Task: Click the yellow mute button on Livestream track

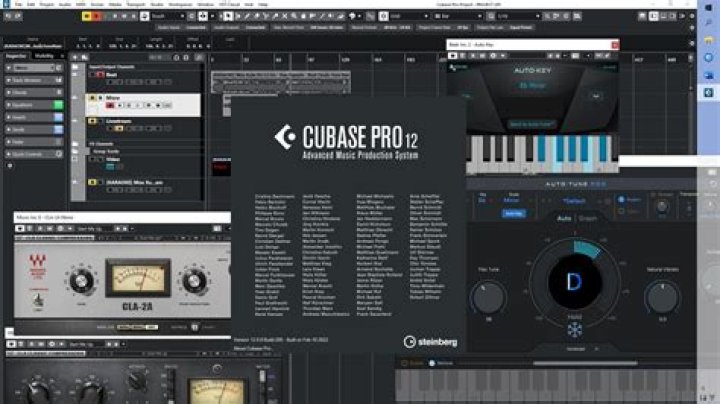Action: tap(92, 121)
